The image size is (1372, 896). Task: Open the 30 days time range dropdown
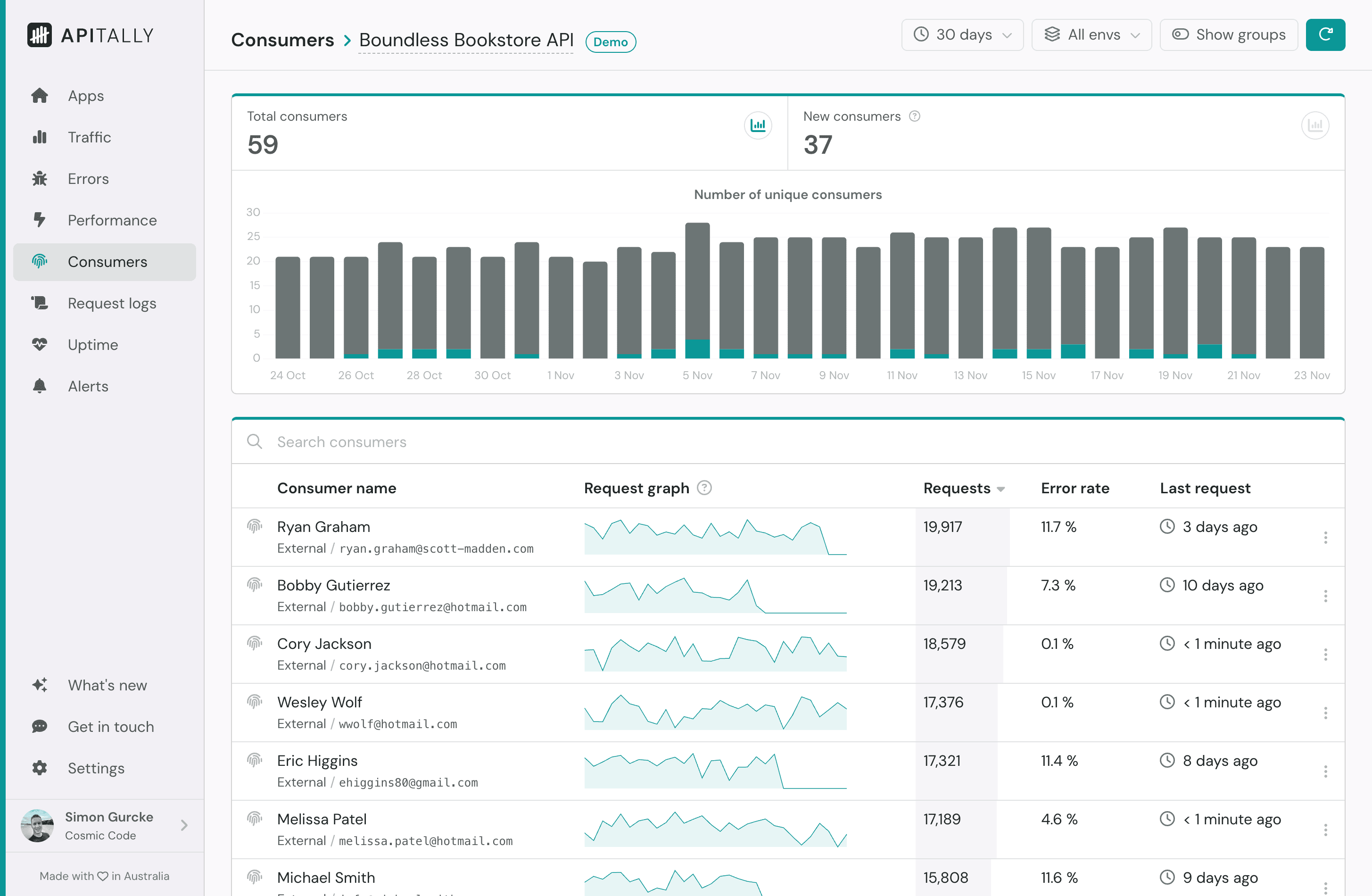[961, 34]
